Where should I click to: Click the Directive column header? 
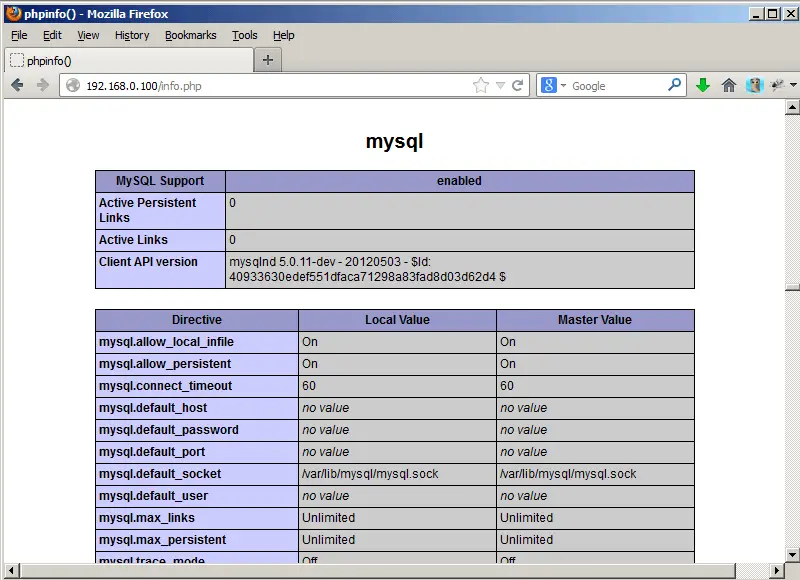[x=197, y=320]
